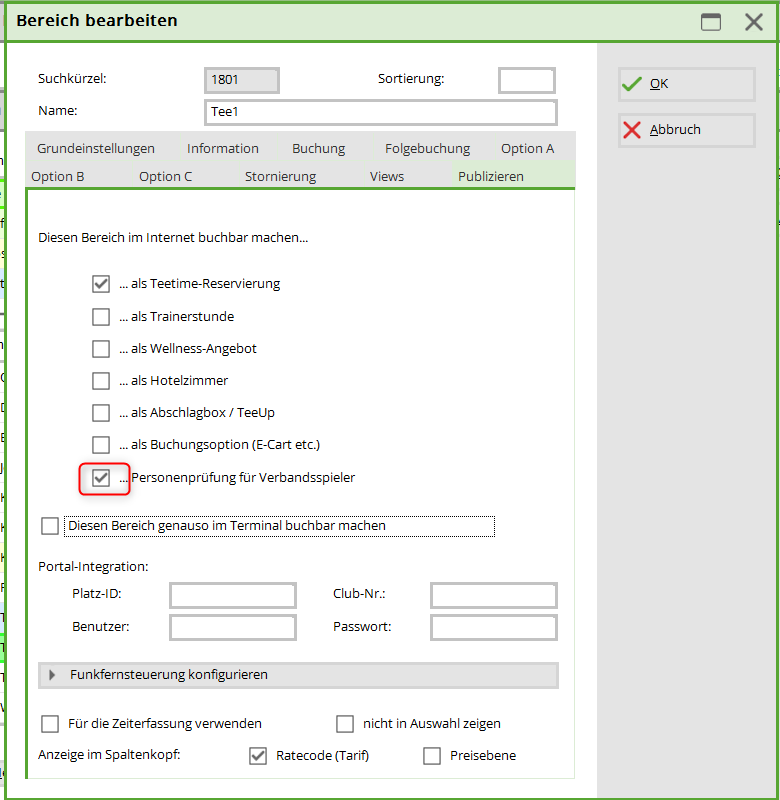Open the Stornierung tab

[280, 177]
